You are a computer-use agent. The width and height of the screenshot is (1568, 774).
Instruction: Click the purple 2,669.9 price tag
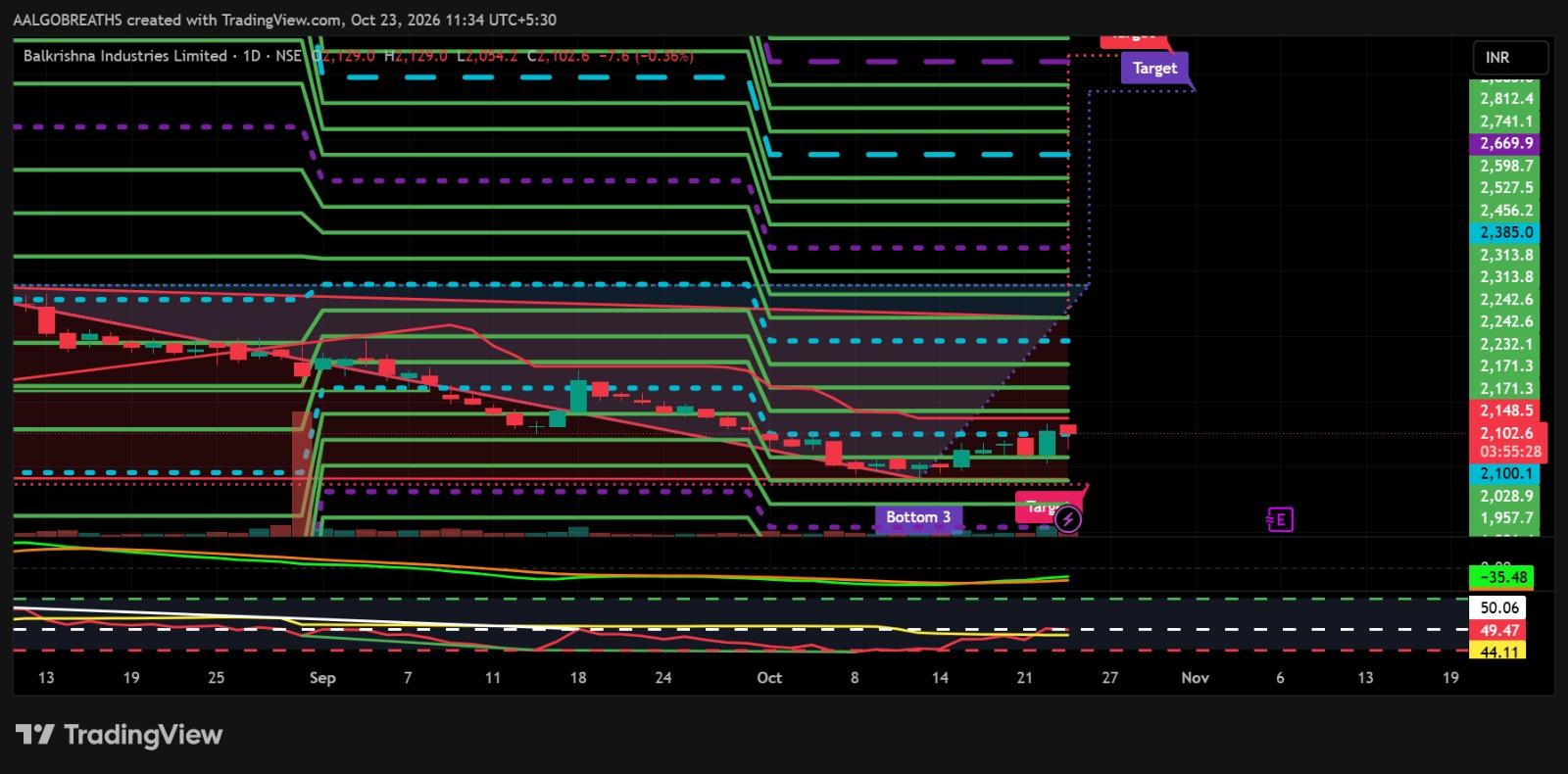click(x=1507, y=143)
